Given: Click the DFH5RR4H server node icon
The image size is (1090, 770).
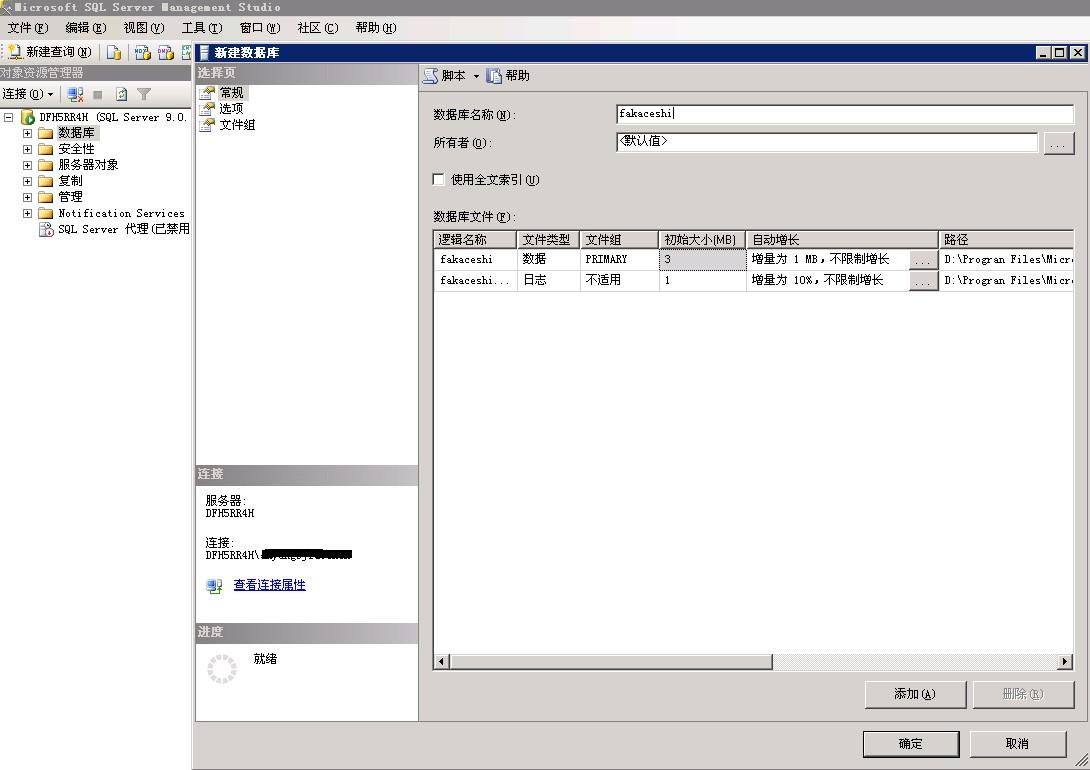Looking at the screenshot, I should (x=28, y=117).
